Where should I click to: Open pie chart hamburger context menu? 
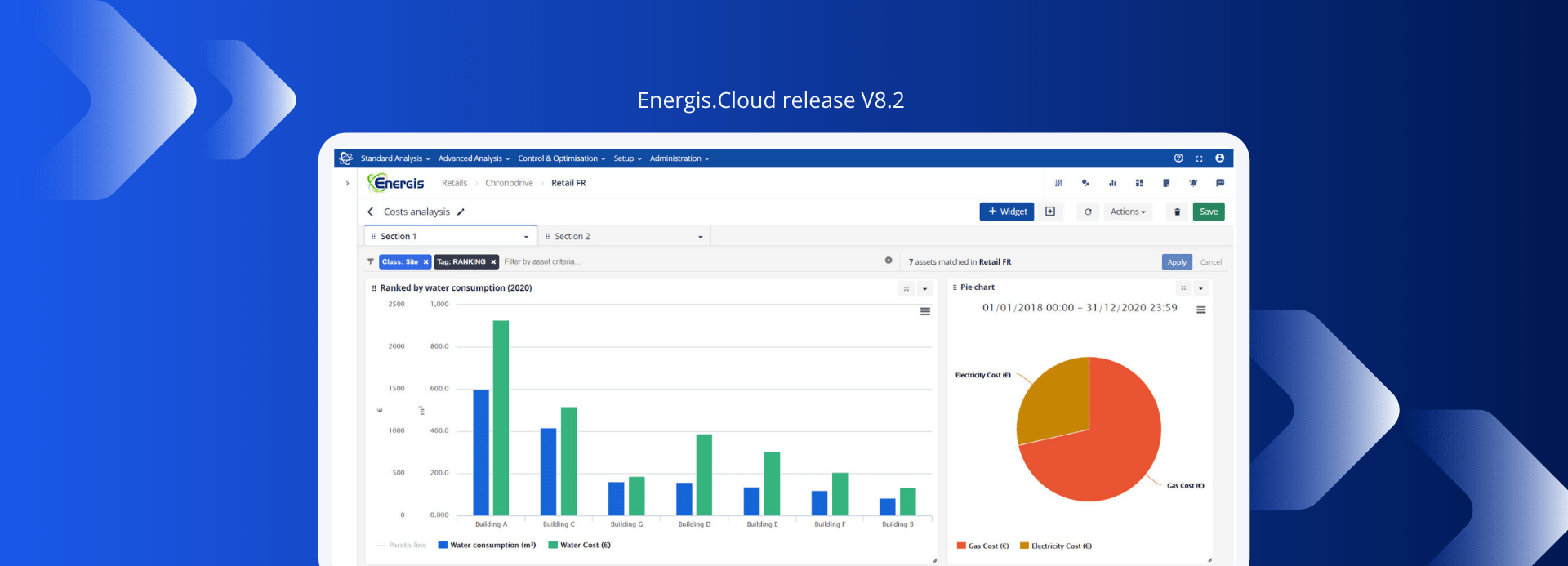(1201, 310)
